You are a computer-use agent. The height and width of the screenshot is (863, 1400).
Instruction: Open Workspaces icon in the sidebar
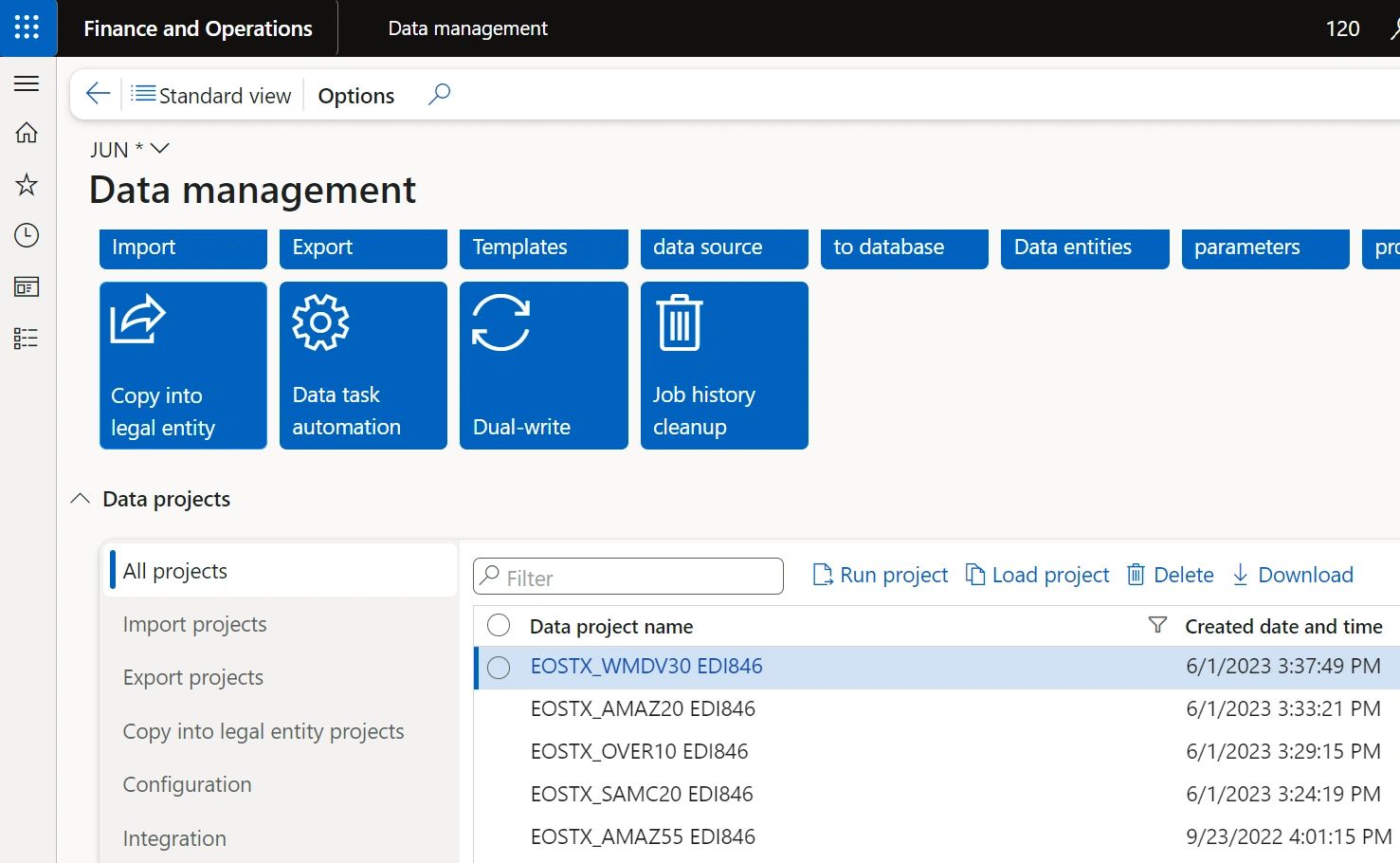click(x=27, y=286)
